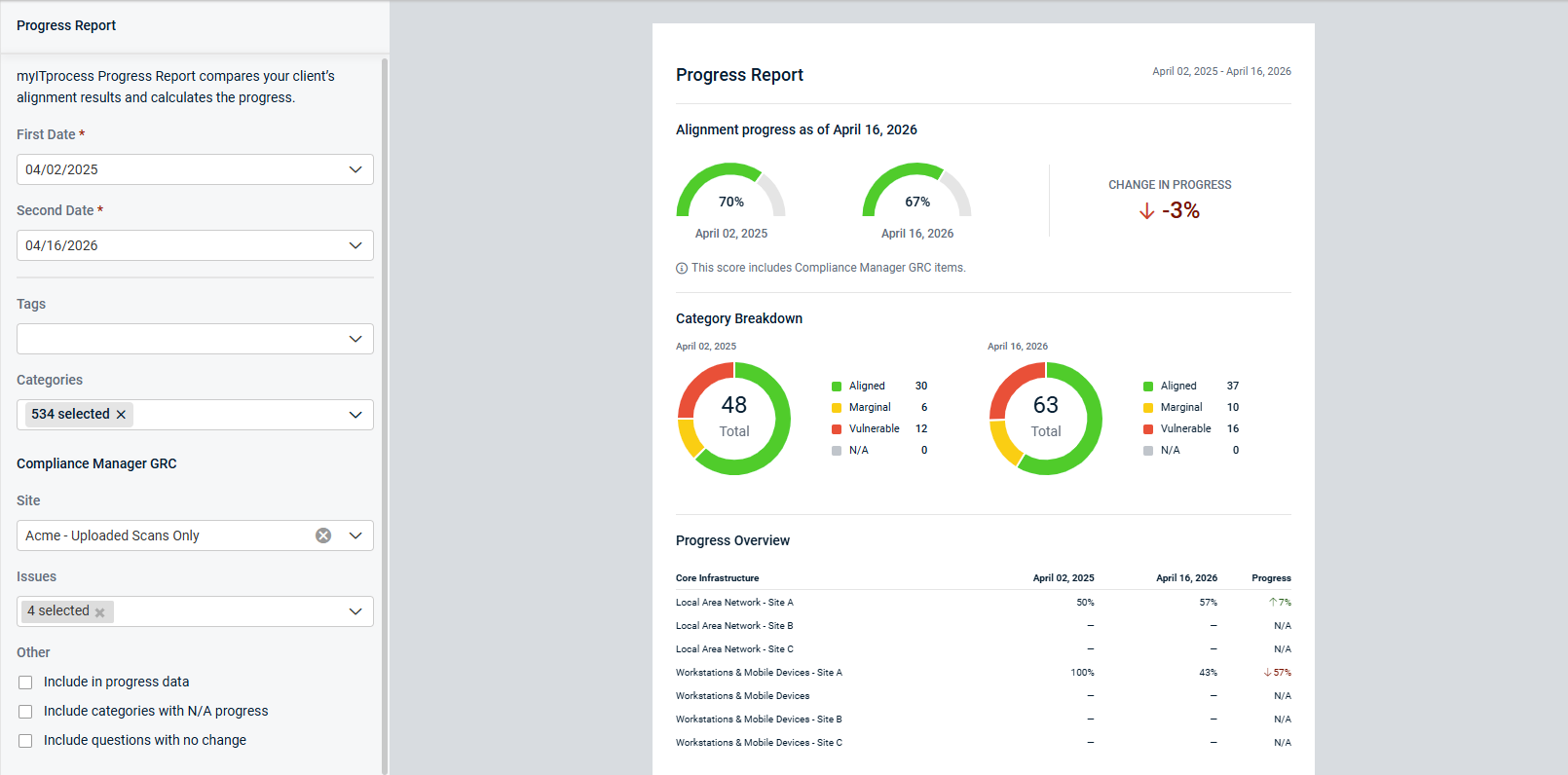Screen dimensions: 1568x775
Task: Remove the 534 selected categories chip
Action: 121,415
